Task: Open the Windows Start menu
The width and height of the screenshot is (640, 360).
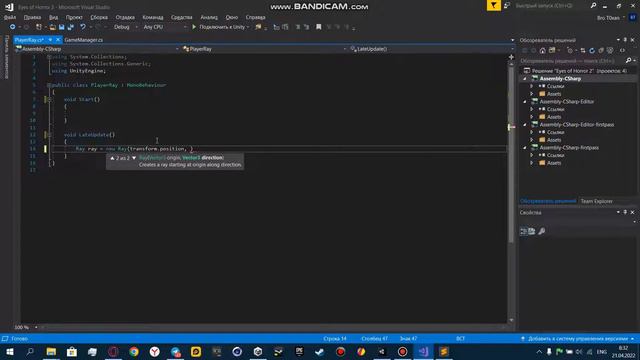Action: click(x=10, y=351)
